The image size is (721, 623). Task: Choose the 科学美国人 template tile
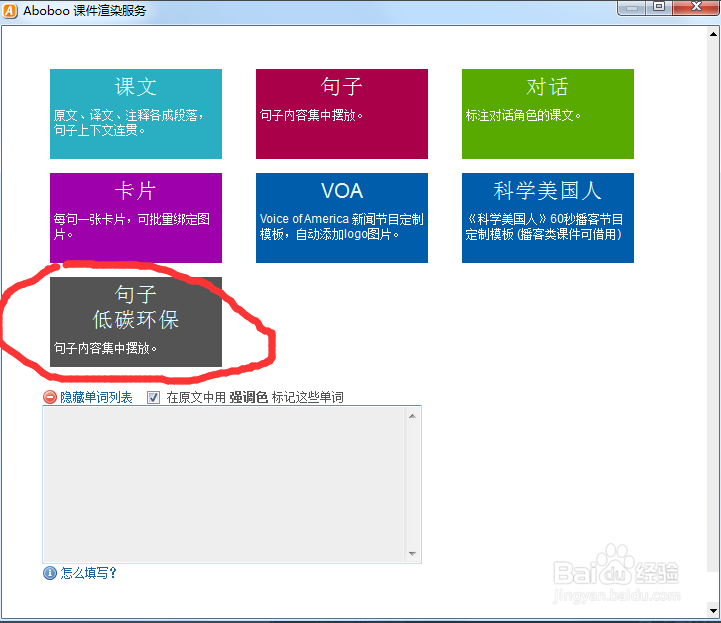pos(548,218)
